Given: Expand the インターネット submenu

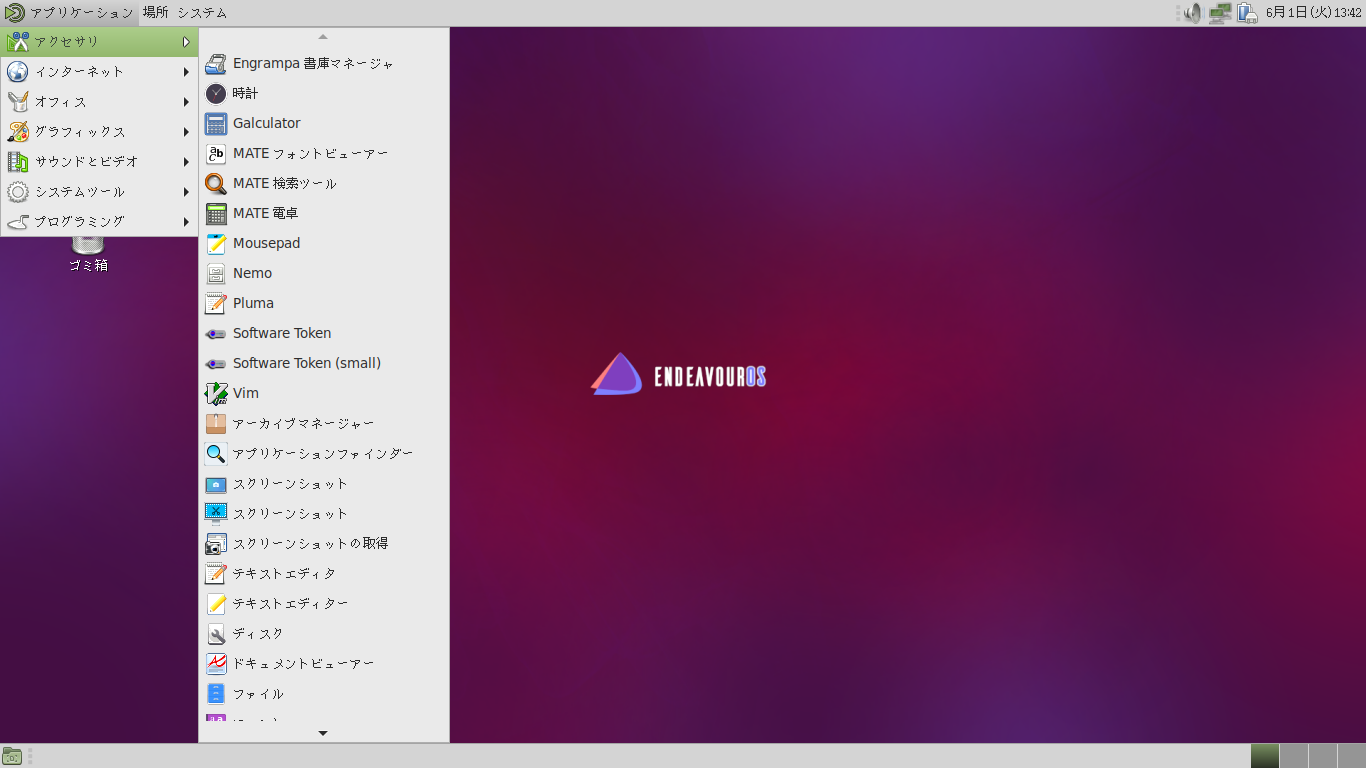Looking at the screenshot, I should (99, 71).
